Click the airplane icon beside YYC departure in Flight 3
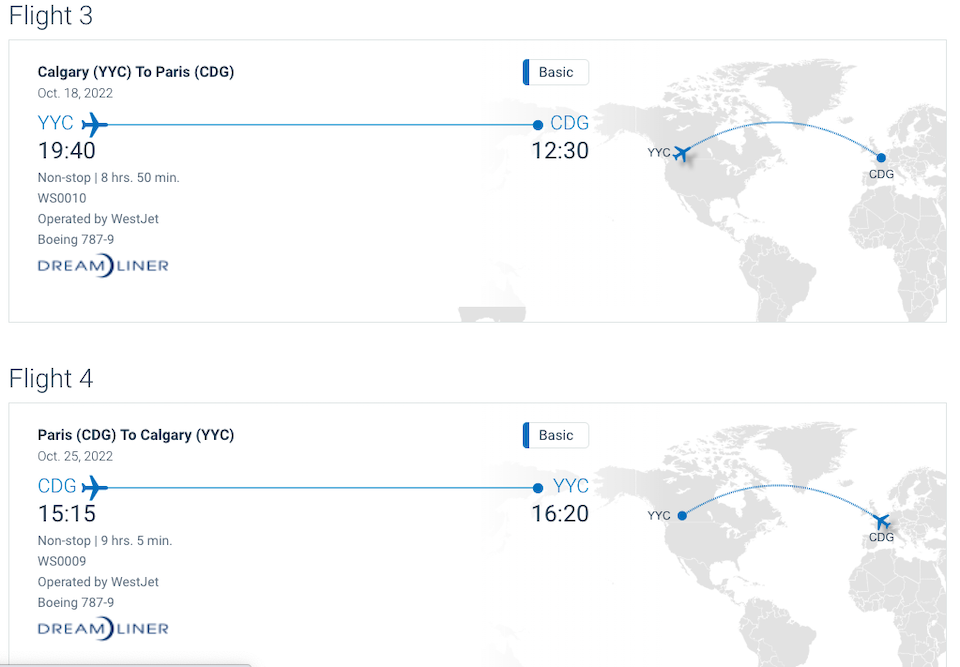This screenshot has height=667, width=960. coord(94,125)
